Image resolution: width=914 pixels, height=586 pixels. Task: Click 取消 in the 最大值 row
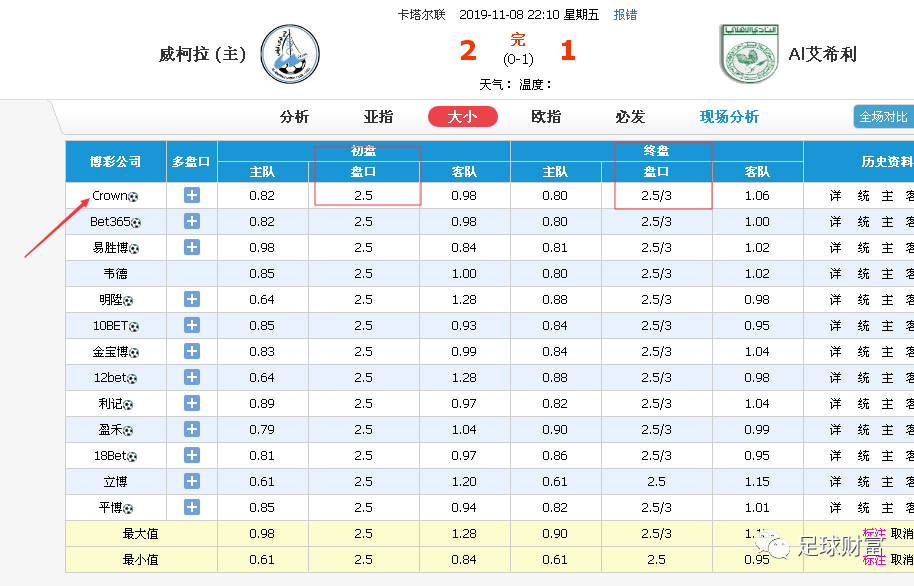(902, 534)
